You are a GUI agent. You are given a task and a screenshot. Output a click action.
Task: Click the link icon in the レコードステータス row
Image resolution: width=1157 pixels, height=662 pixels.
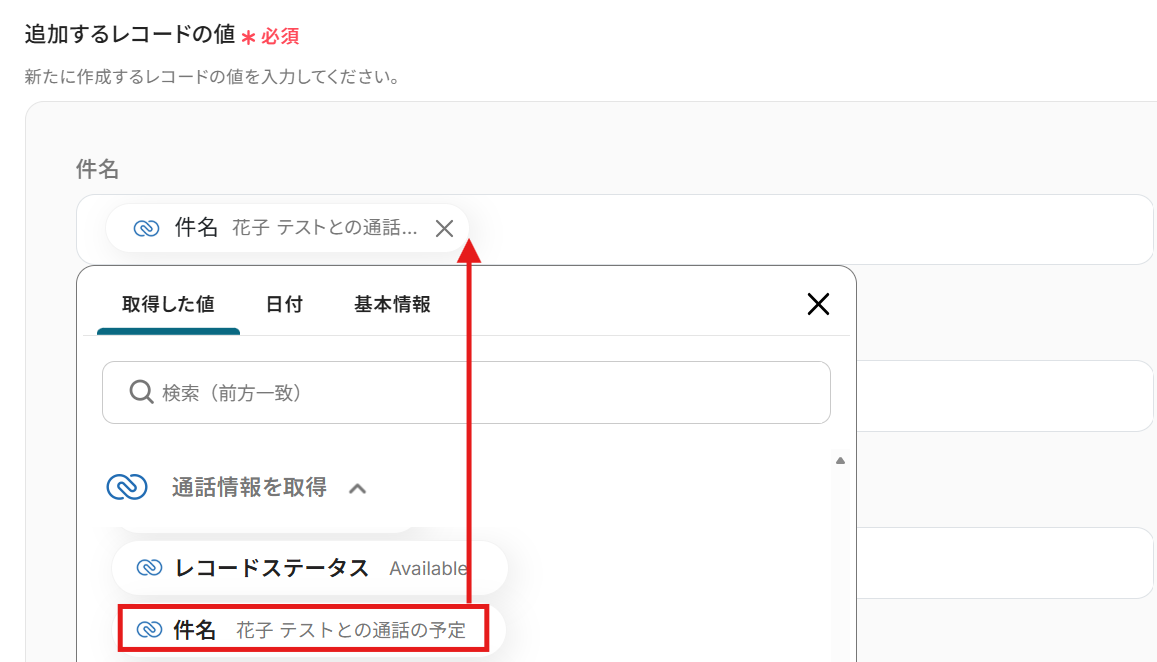[149, 568]
